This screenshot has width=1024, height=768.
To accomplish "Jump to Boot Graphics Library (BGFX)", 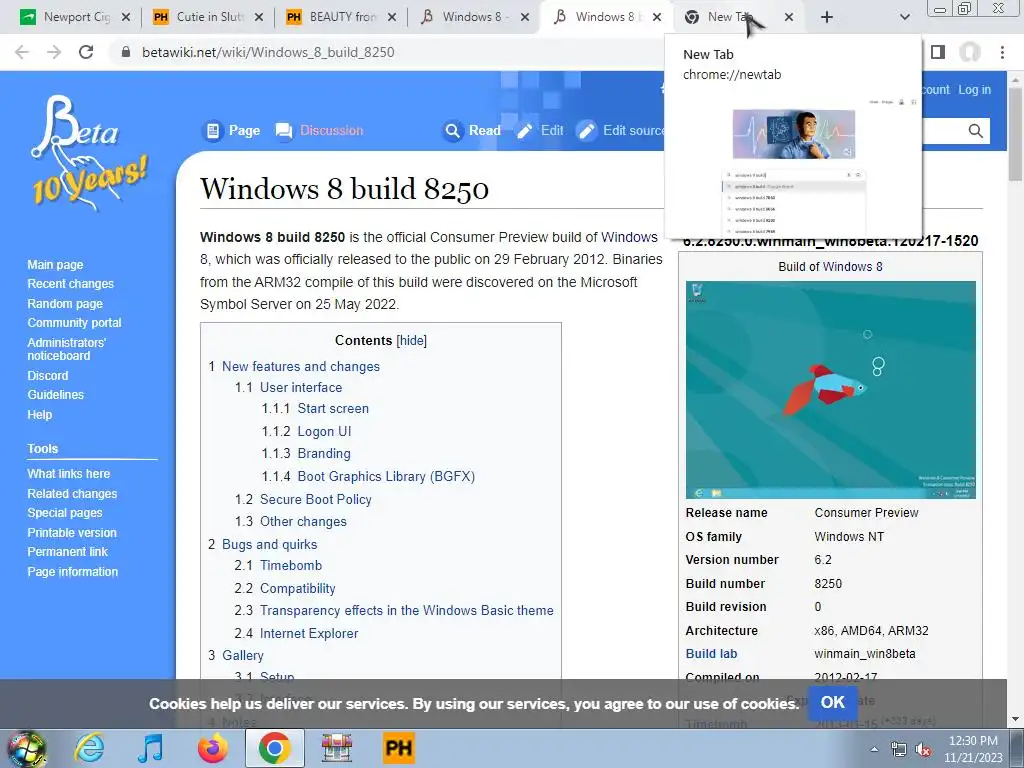I will pyautogui.click(x=386, y=476).
